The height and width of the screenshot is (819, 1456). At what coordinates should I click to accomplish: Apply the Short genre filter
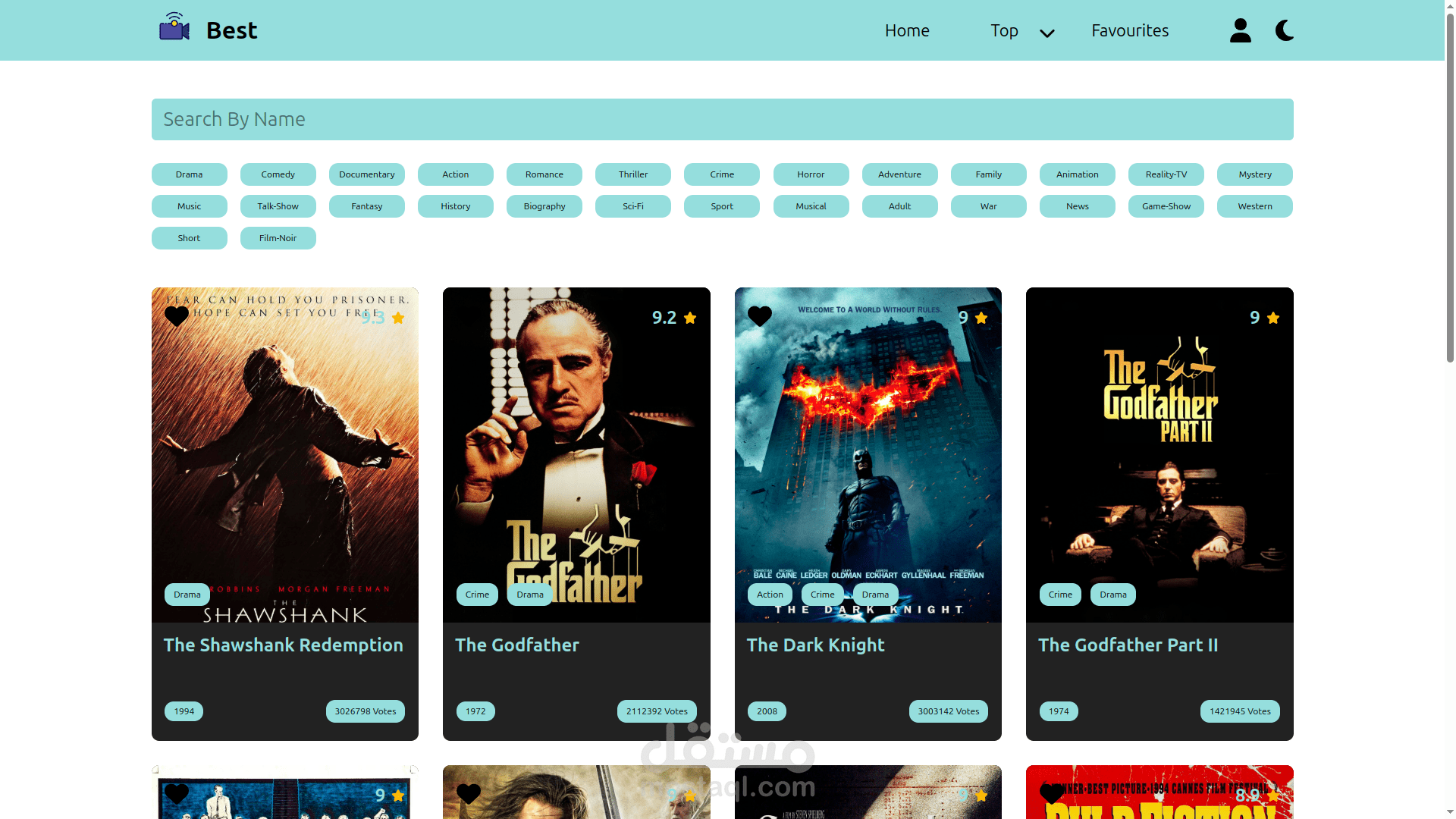[190, 238]
